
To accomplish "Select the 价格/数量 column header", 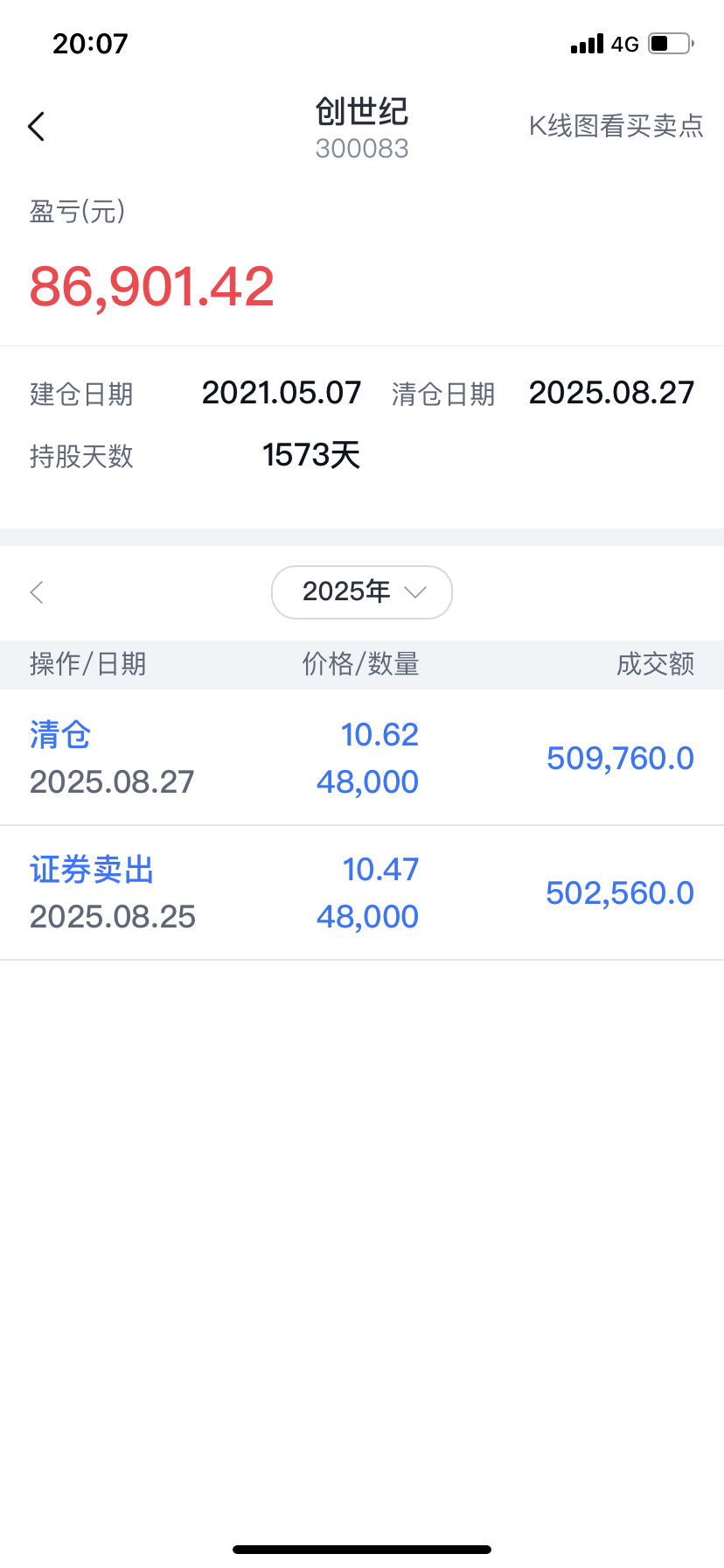I will (x=360, y=664).
